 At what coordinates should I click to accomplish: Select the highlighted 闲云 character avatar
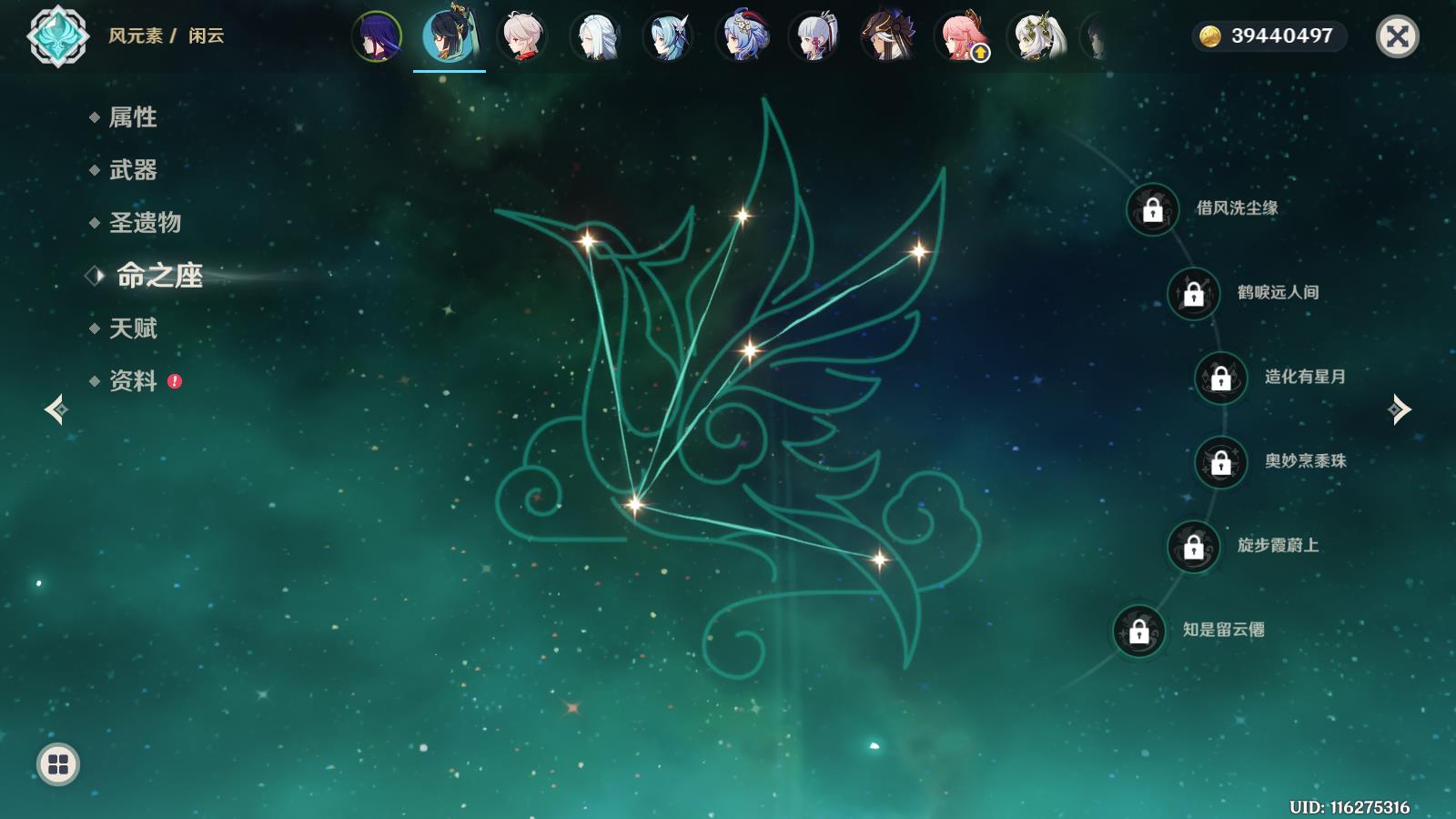[x=449, y=36]
